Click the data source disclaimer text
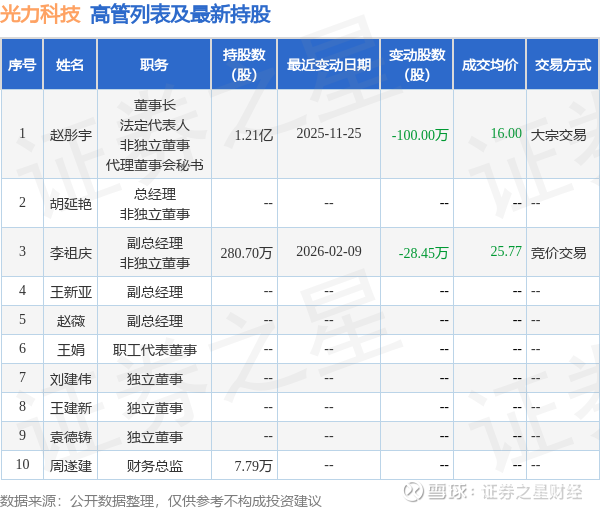Viewport: 600px width, 510px height. pyautogui.click(x=161, y=501)
